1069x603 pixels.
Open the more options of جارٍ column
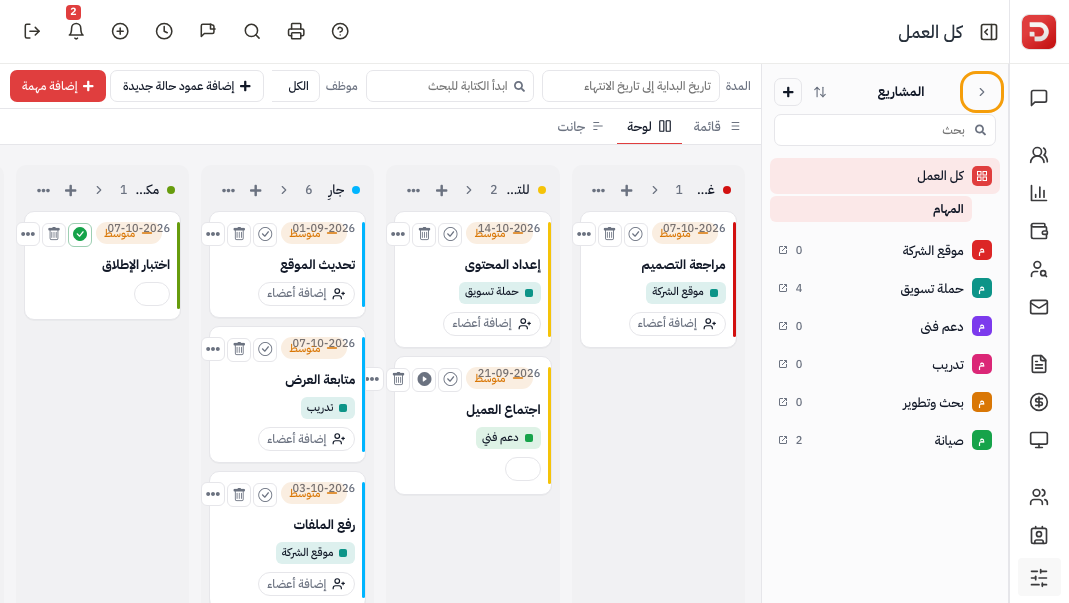[228, 190]
